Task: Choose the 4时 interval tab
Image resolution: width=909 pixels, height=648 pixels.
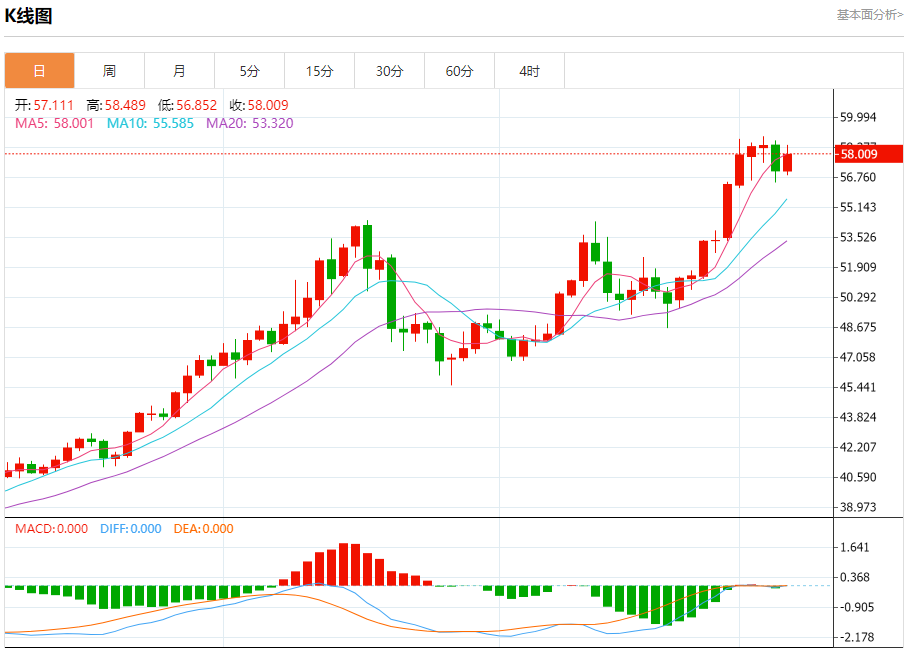Action: coord(529,71)
